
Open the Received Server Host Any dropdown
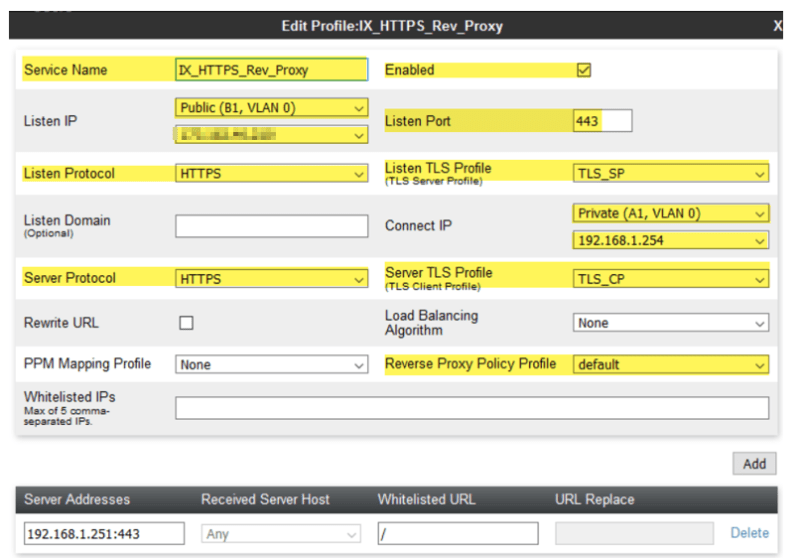point(281,534)
